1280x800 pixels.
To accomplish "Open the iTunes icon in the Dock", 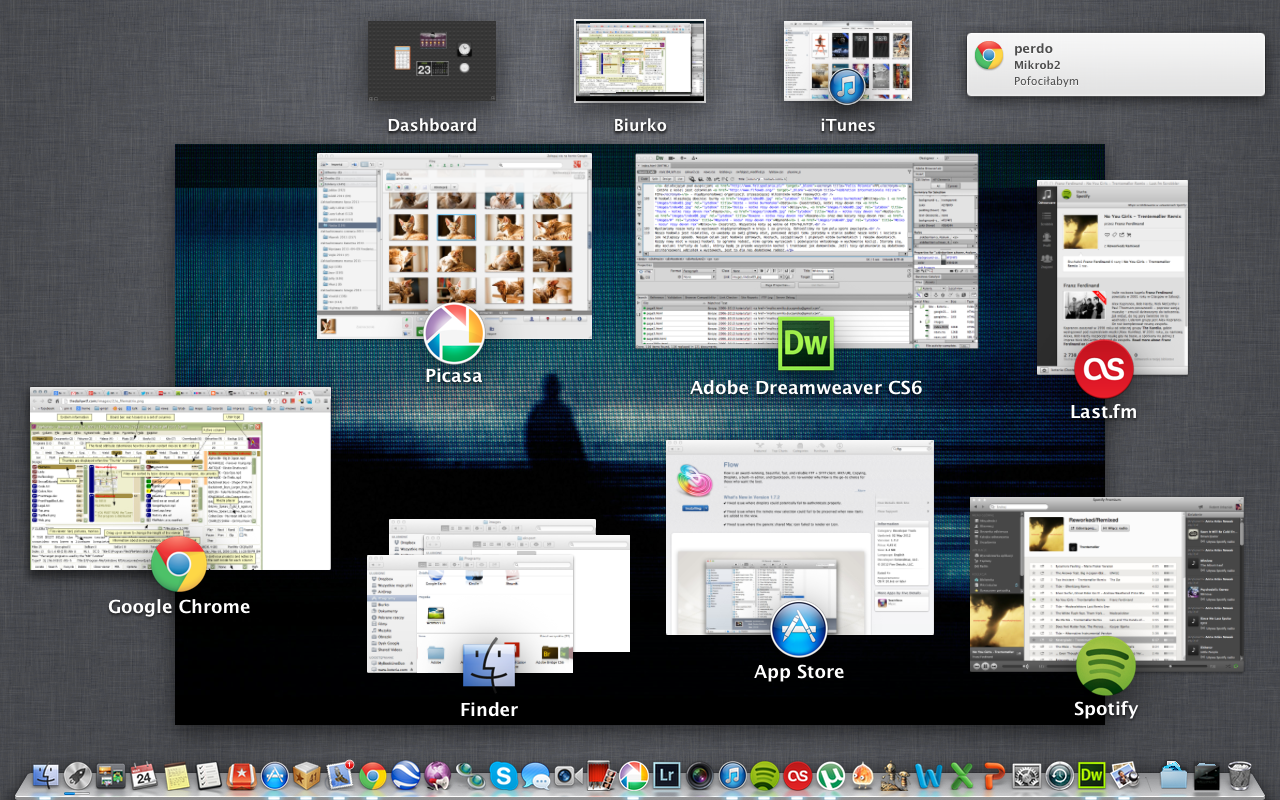I will point(733,775).
